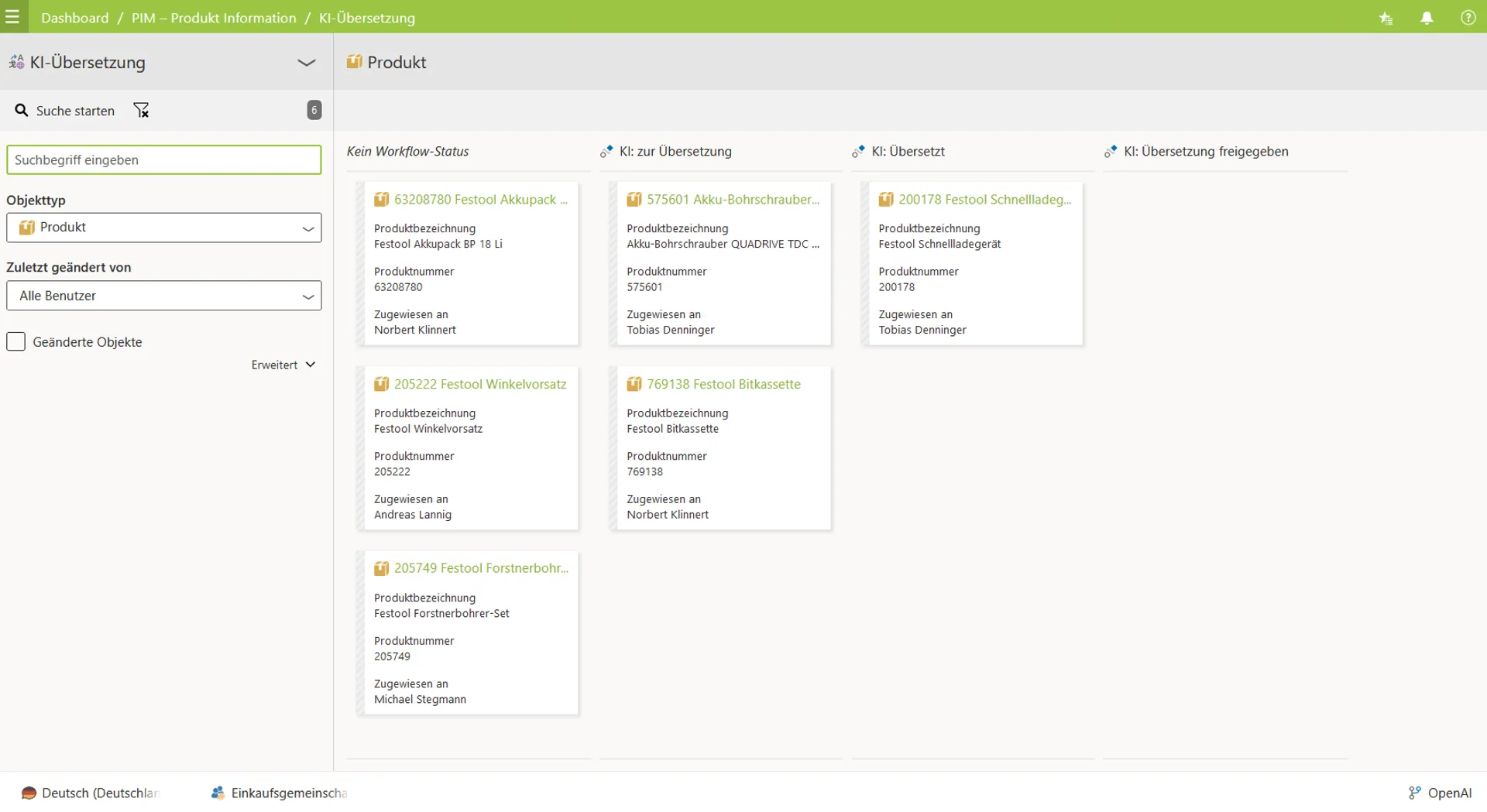Expand the Erweitert advanced options
The width and height of the screenshot is (1487, 812).
tap(283, 365)
